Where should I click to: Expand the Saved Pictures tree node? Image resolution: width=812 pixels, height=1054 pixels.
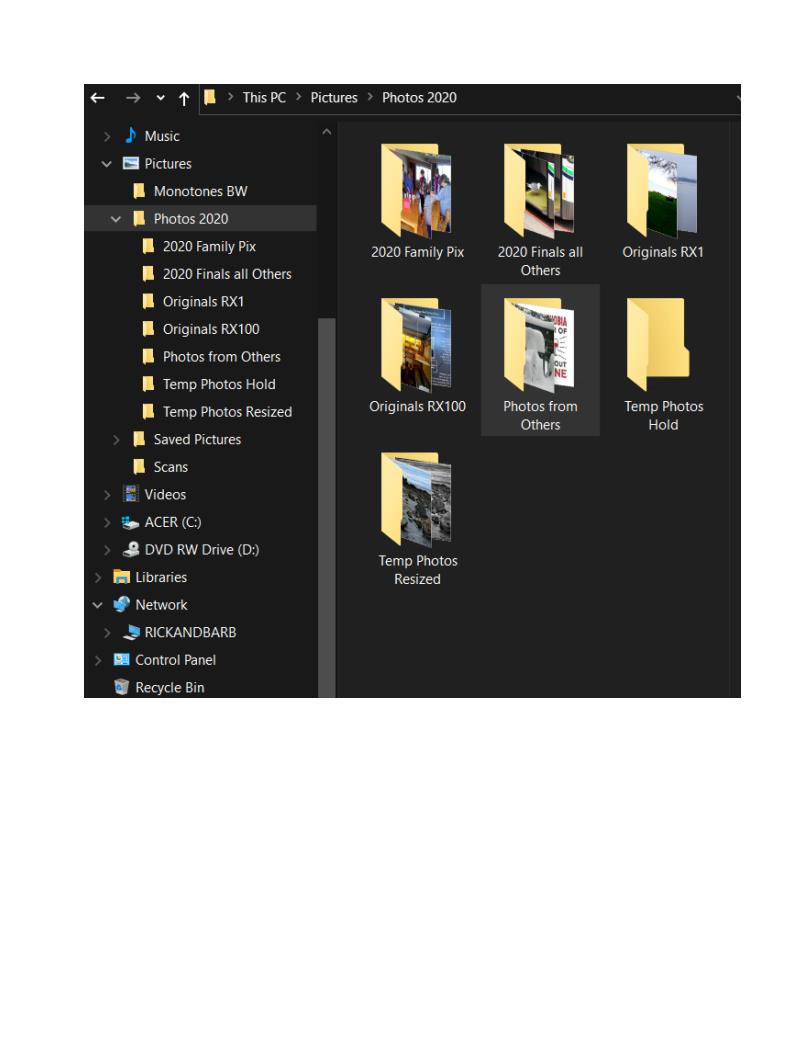[116, 440]
